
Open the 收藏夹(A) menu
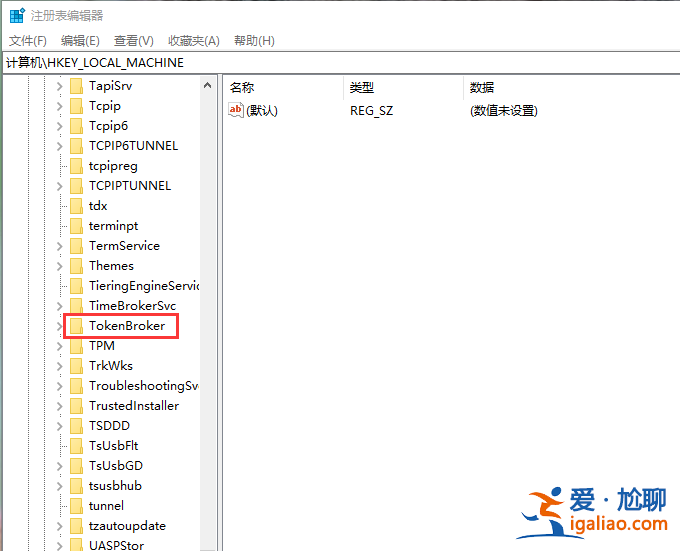pos(194,41)
